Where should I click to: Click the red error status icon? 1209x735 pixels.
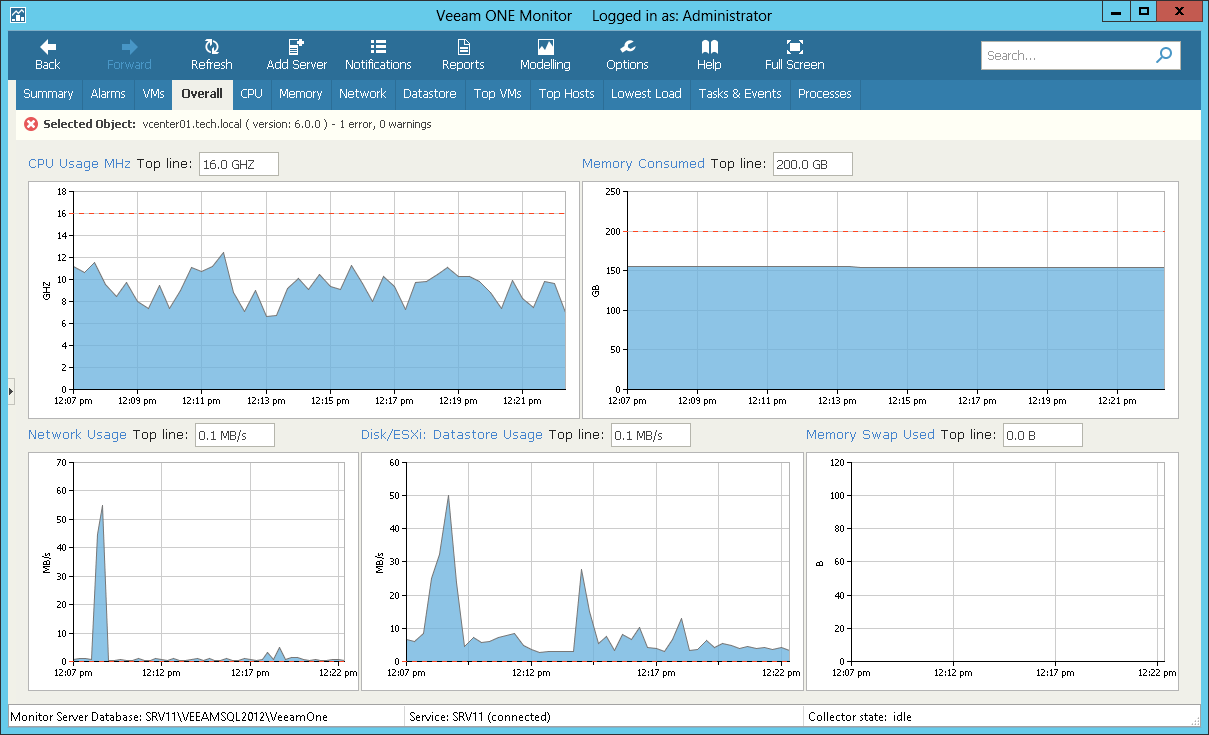point(31,124)
